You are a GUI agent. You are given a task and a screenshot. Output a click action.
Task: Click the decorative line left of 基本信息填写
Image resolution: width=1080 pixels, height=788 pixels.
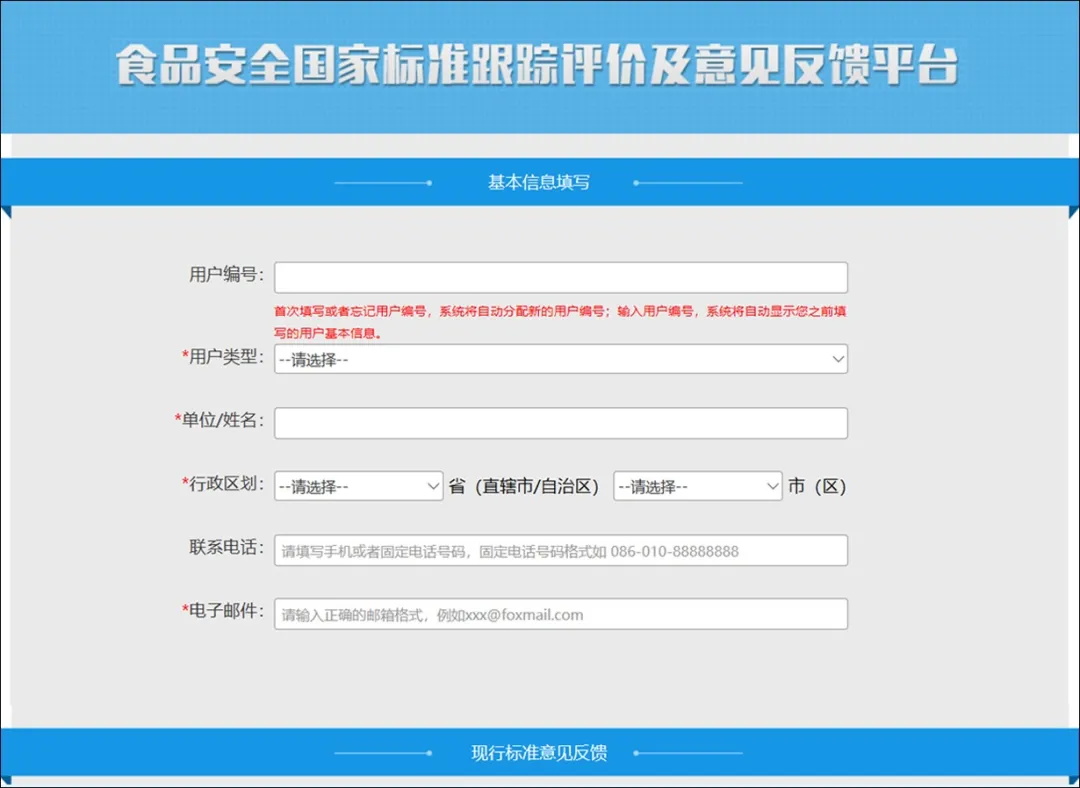[382, 183]
